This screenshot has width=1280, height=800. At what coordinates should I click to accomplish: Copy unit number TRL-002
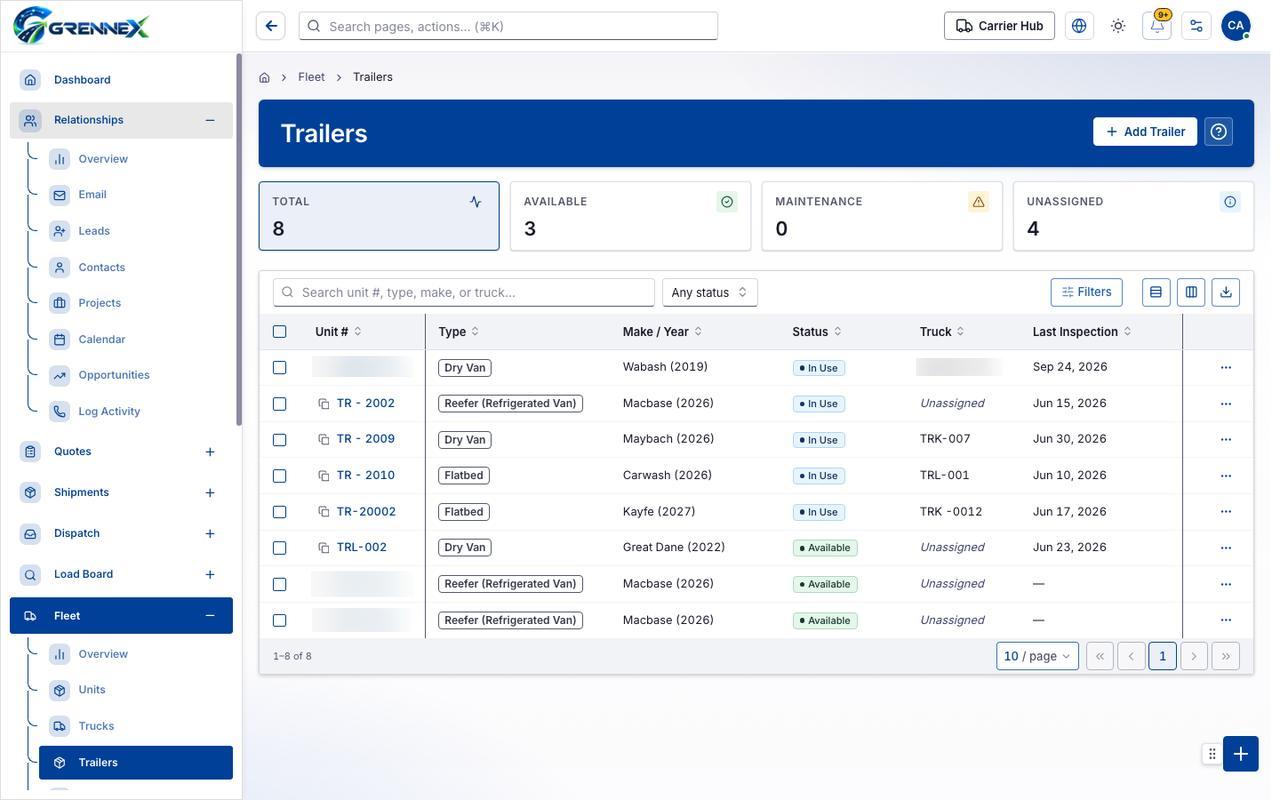pos(324,548)
